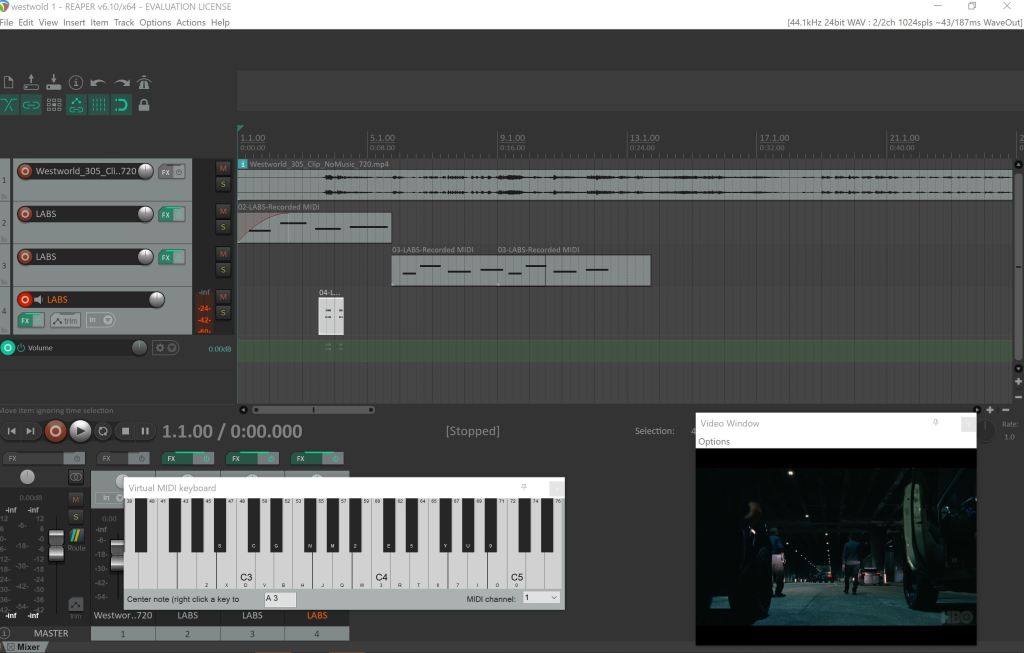1024x653 pixels.
Task: Toggle snap with the magnet toolbar icon
Action: click(x=121, y=105)
